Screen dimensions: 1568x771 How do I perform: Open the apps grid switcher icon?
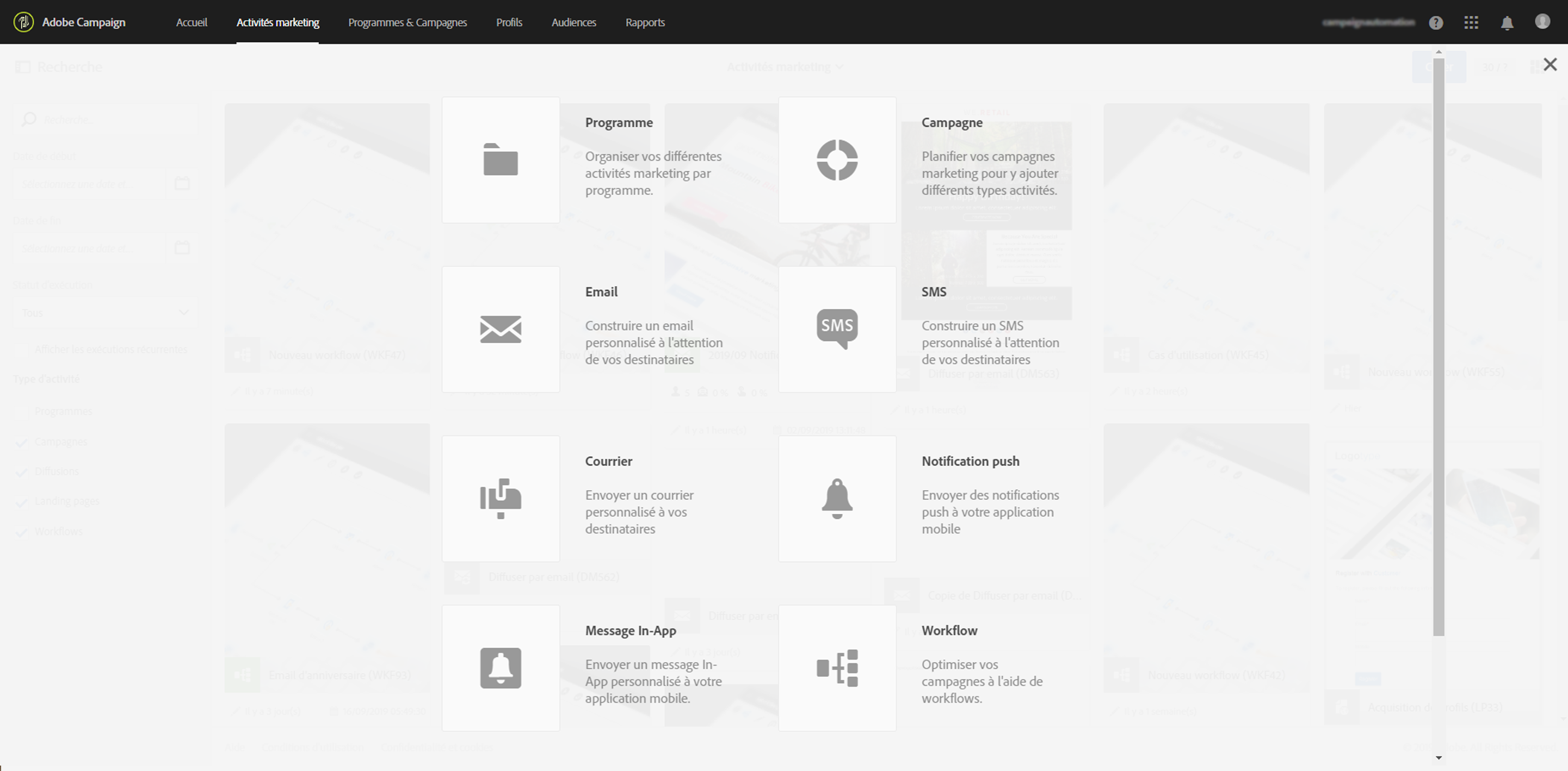(x=1471, y=22)
